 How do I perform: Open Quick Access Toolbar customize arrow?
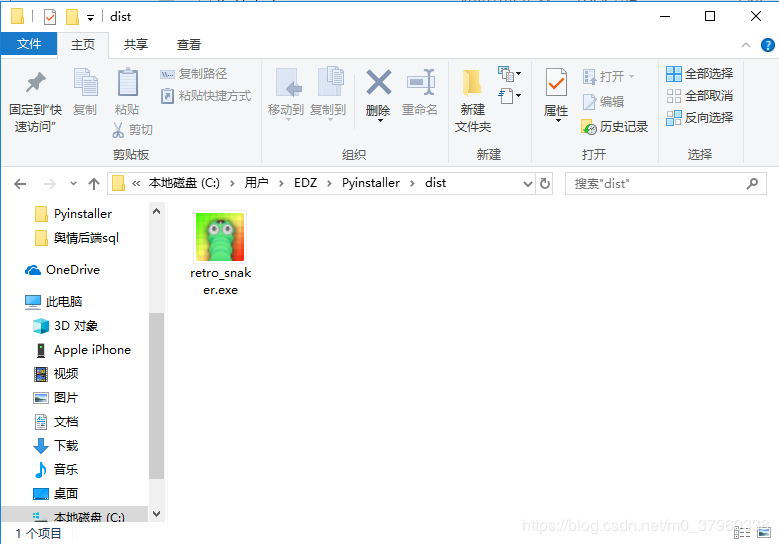[90, 18]
